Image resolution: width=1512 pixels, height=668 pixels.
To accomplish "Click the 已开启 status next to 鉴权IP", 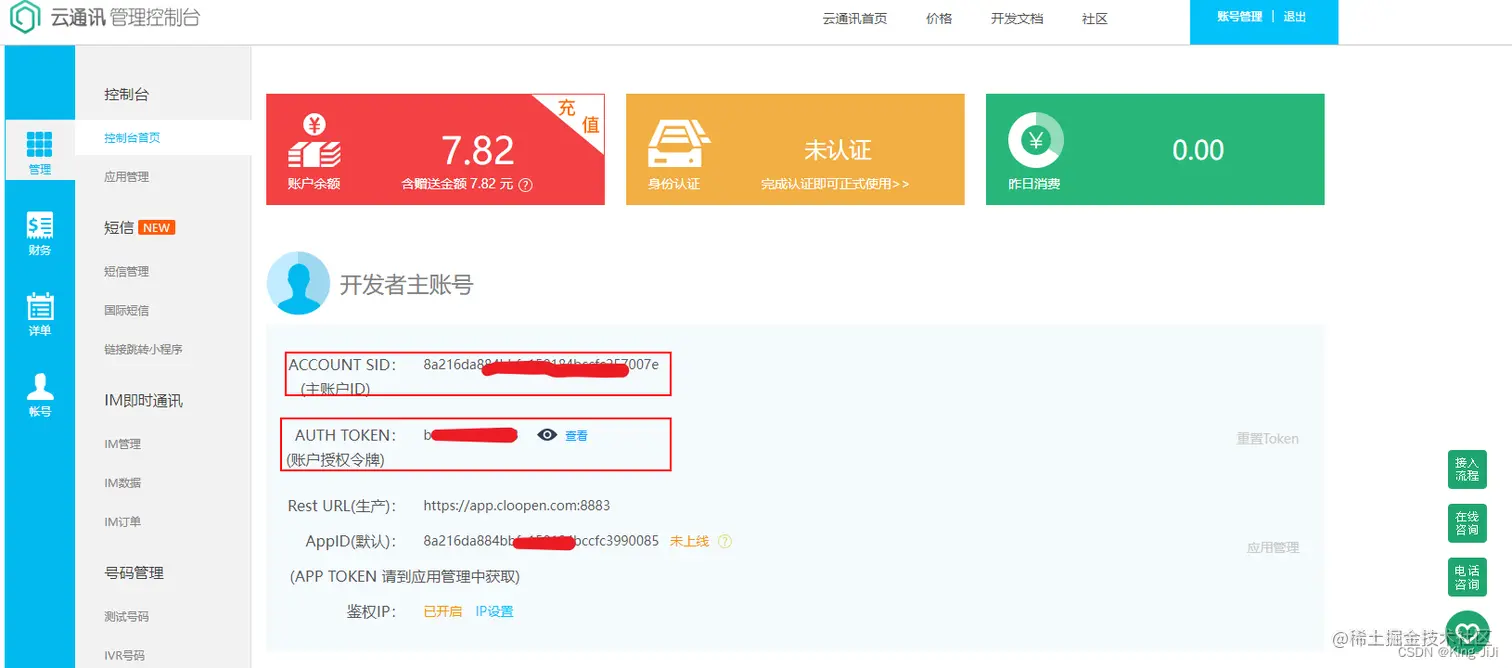I will click(x=443, y=612).
